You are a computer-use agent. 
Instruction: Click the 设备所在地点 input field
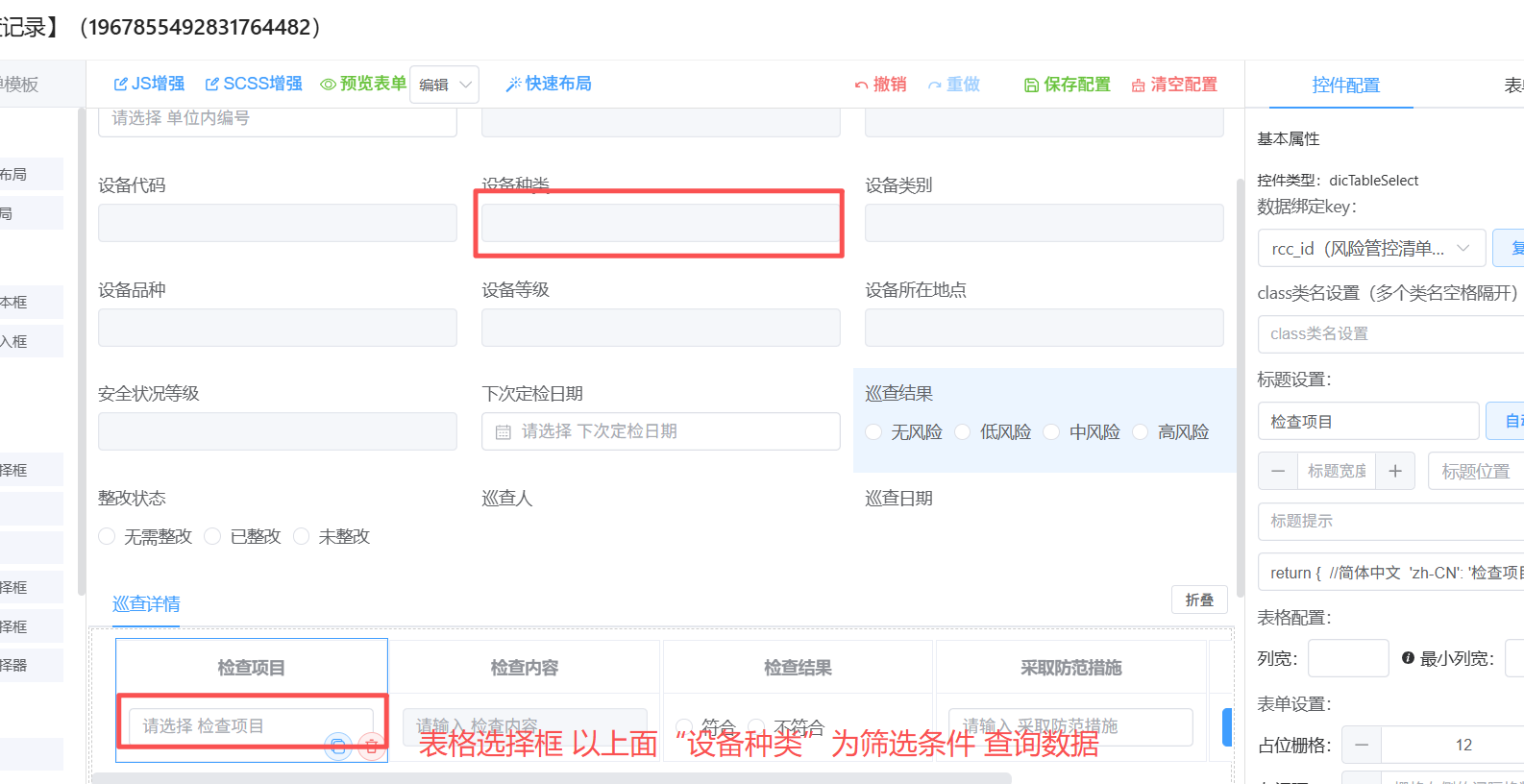(x=1044, y=328)
